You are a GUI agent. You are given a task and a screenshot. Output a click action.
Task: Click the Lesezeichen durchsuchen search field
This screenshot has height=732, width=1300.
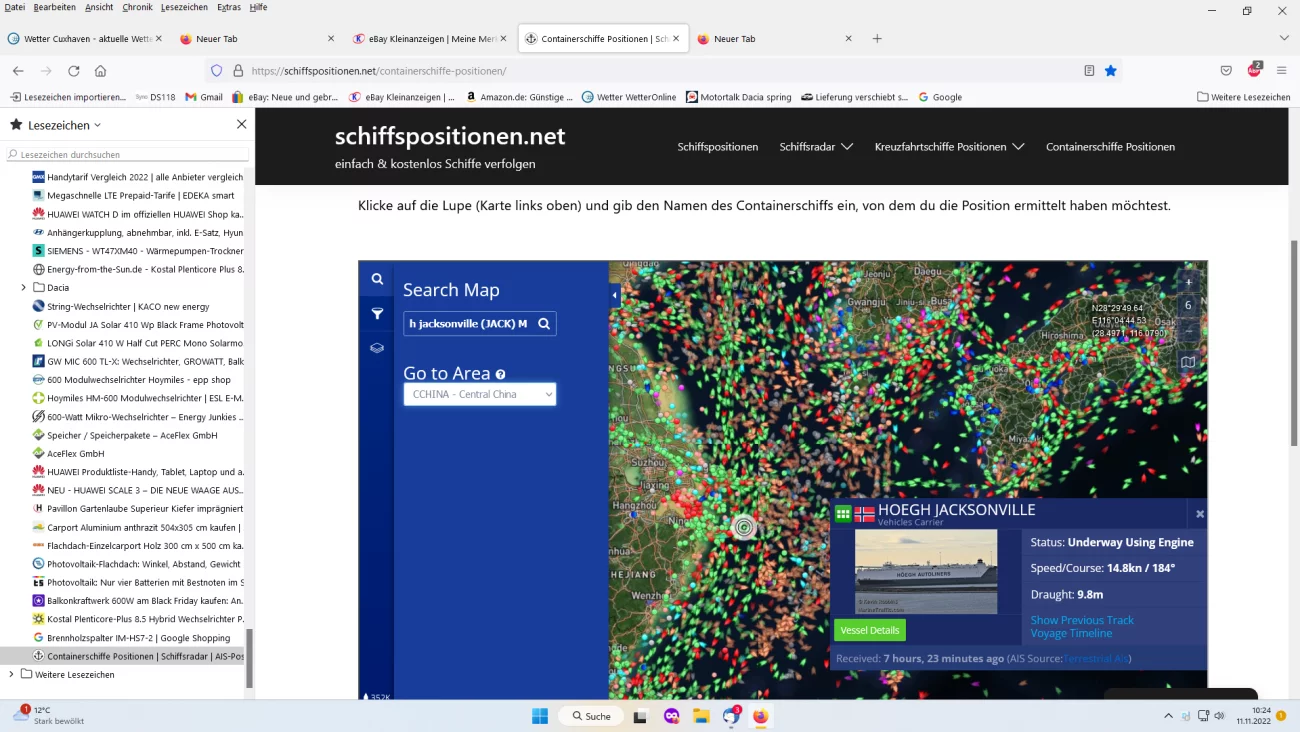(x=127, y=155)
